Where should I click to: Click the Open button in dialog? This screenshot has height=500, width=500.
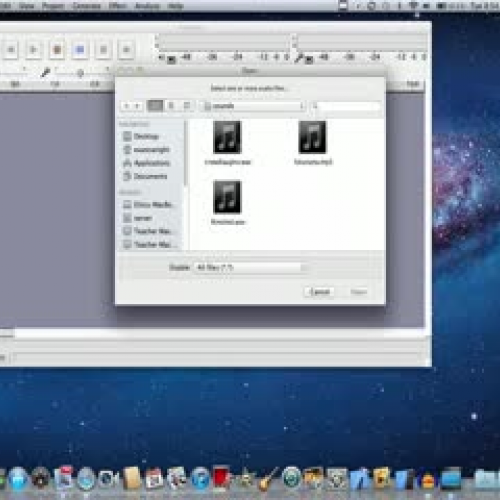point(359,292)
